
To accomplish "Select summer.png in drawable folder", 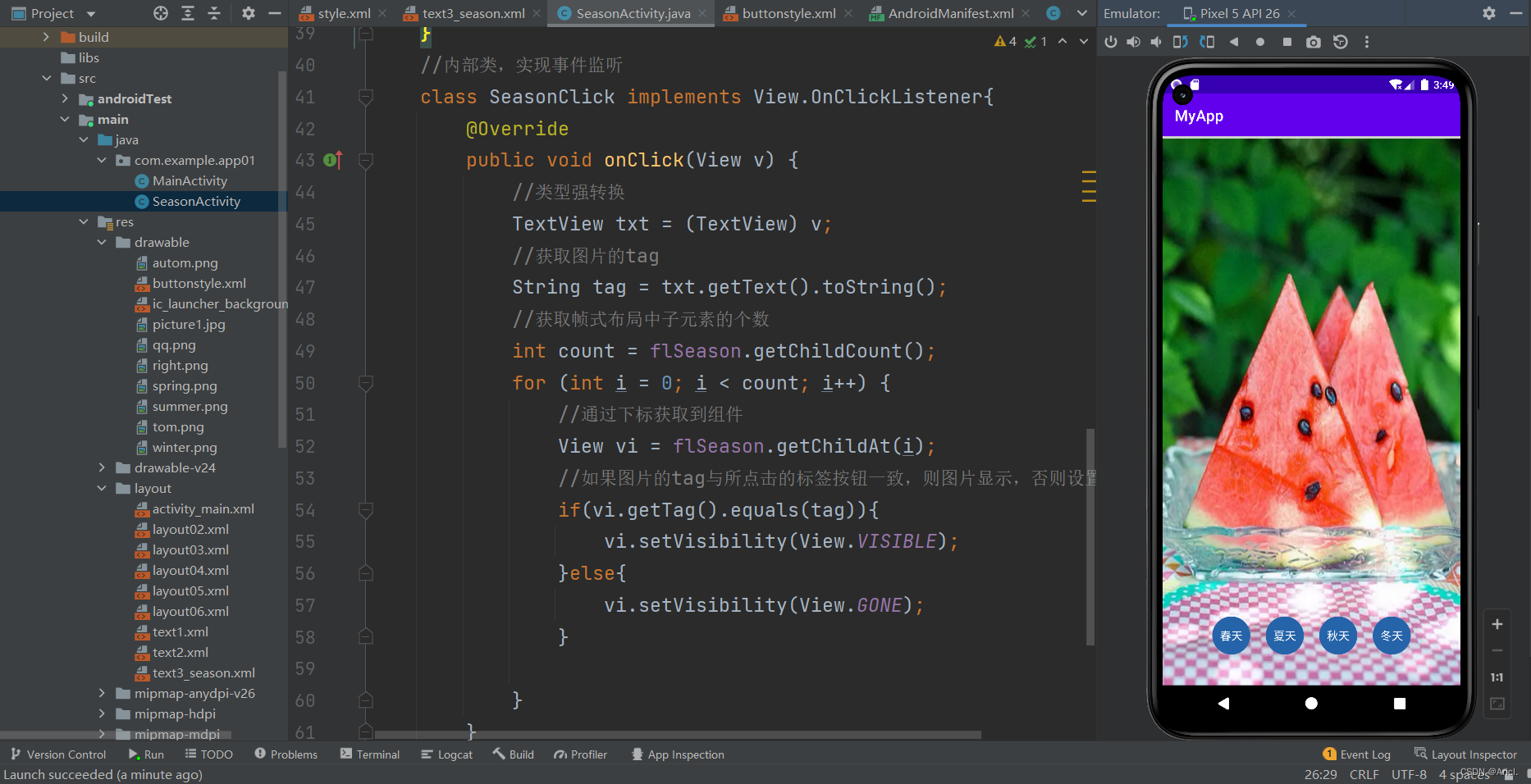I will tap(190, 406).
